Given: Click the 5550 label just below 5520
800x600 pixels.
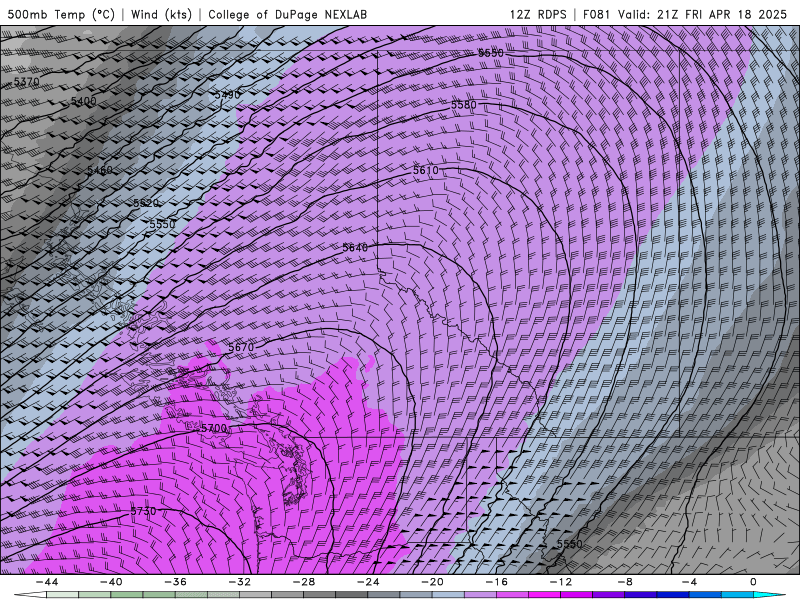Looking at the screenshot, I should click(x=162, y=224).
